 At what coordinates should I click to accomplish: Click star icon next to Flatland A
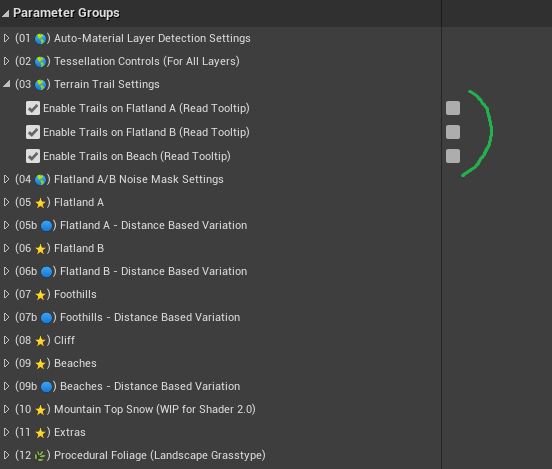click(x=40, y=203)
